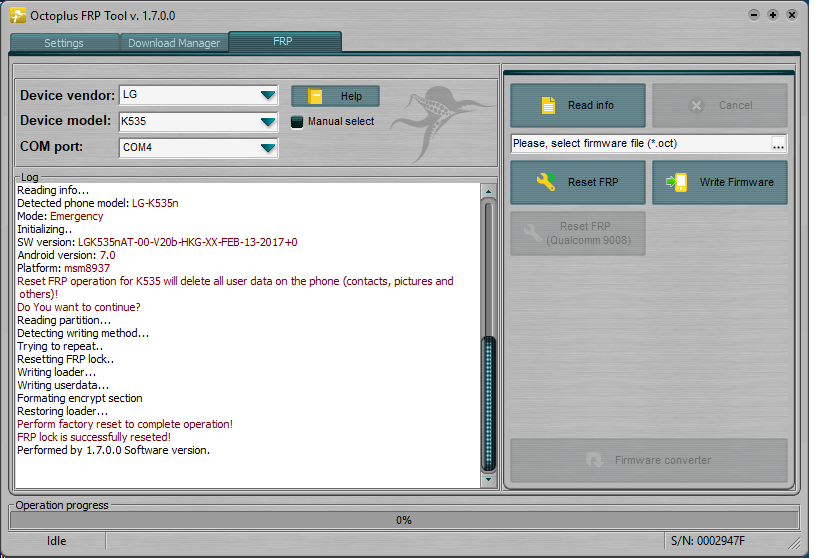This screenshot has height=558, width=819.
Task: Click the Read info button
Action: (578, 106)
